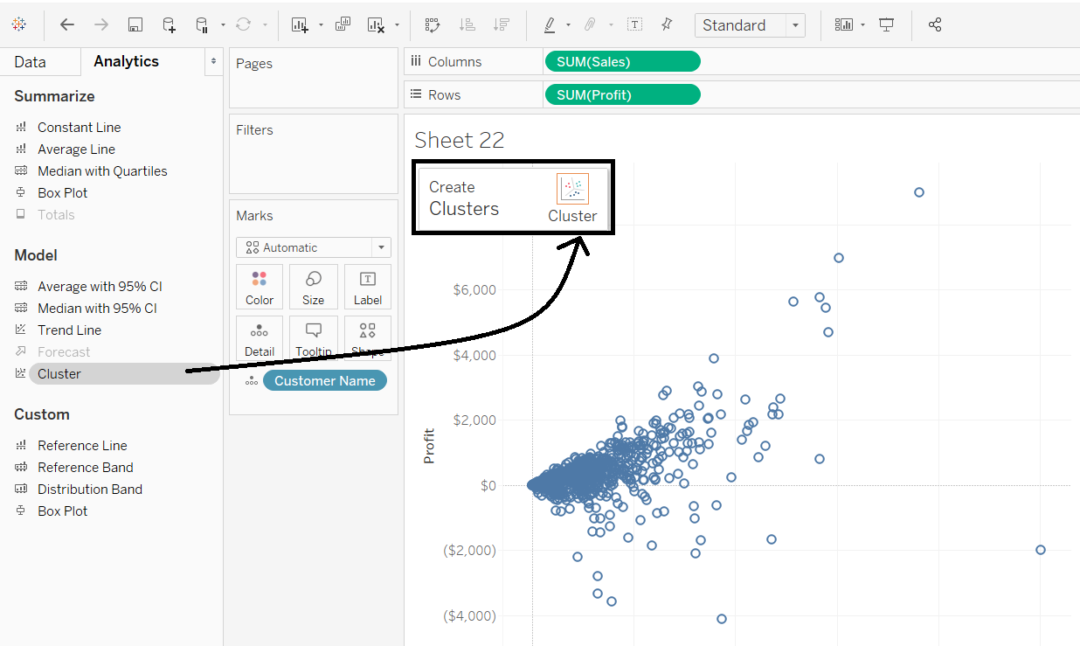Click the Share workbook icon
The height and width of the screenshot is (646, 1080).
(x=935, y=22)
